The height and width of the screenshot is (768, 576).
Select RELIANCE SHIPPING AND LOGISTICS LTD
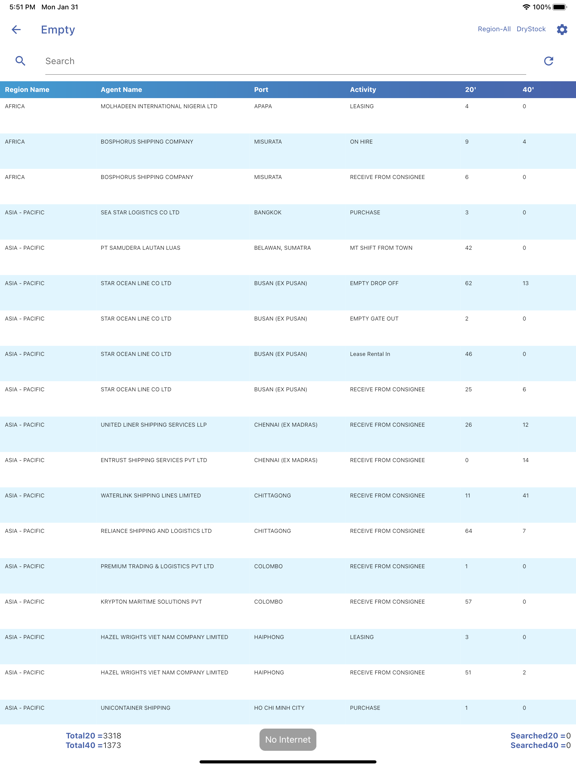click(x=156, y=531)
